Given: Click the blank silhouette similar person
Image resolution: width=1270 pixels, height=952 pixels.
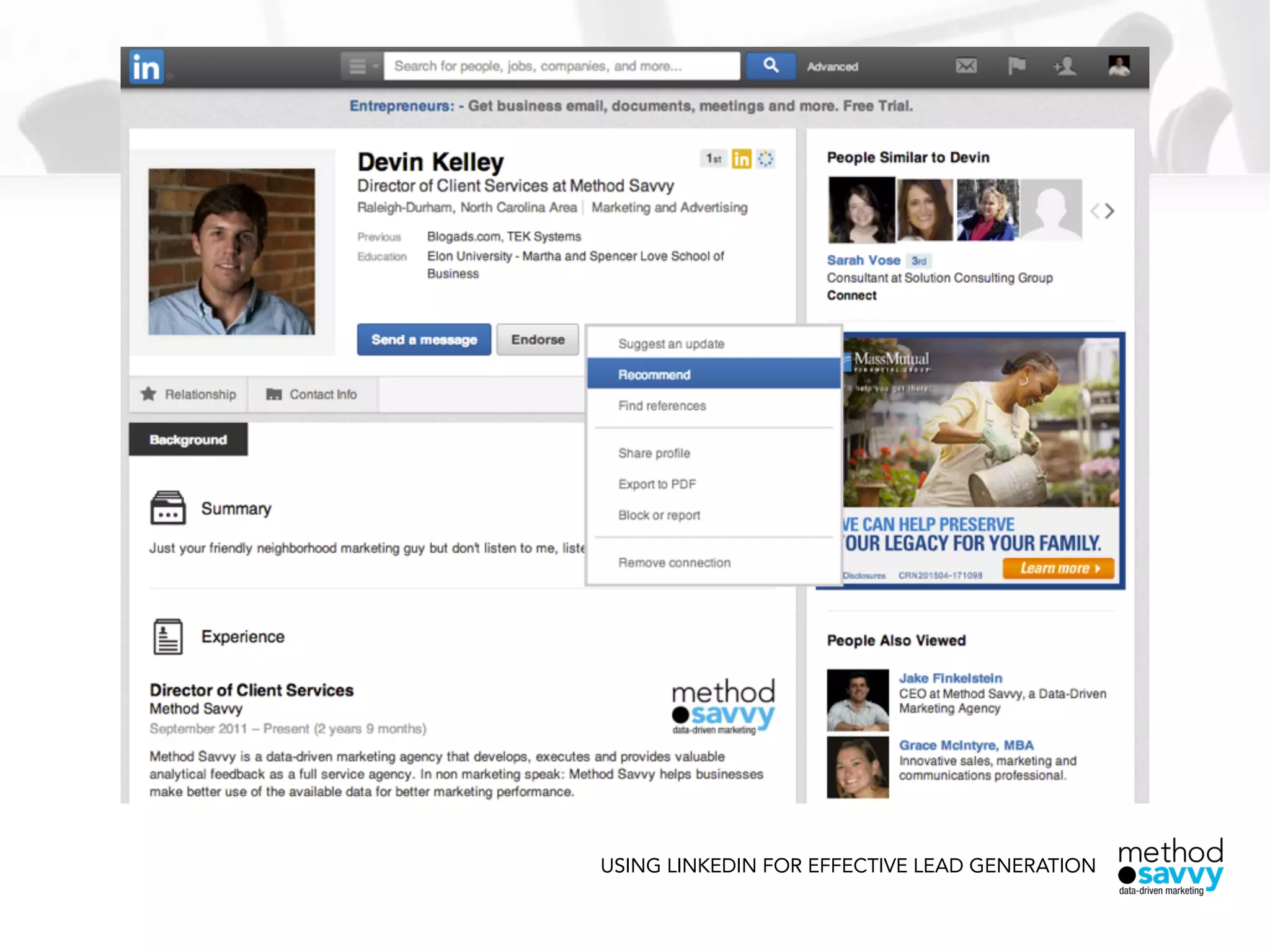Looking at the screenshot, I should (1052, 209).
